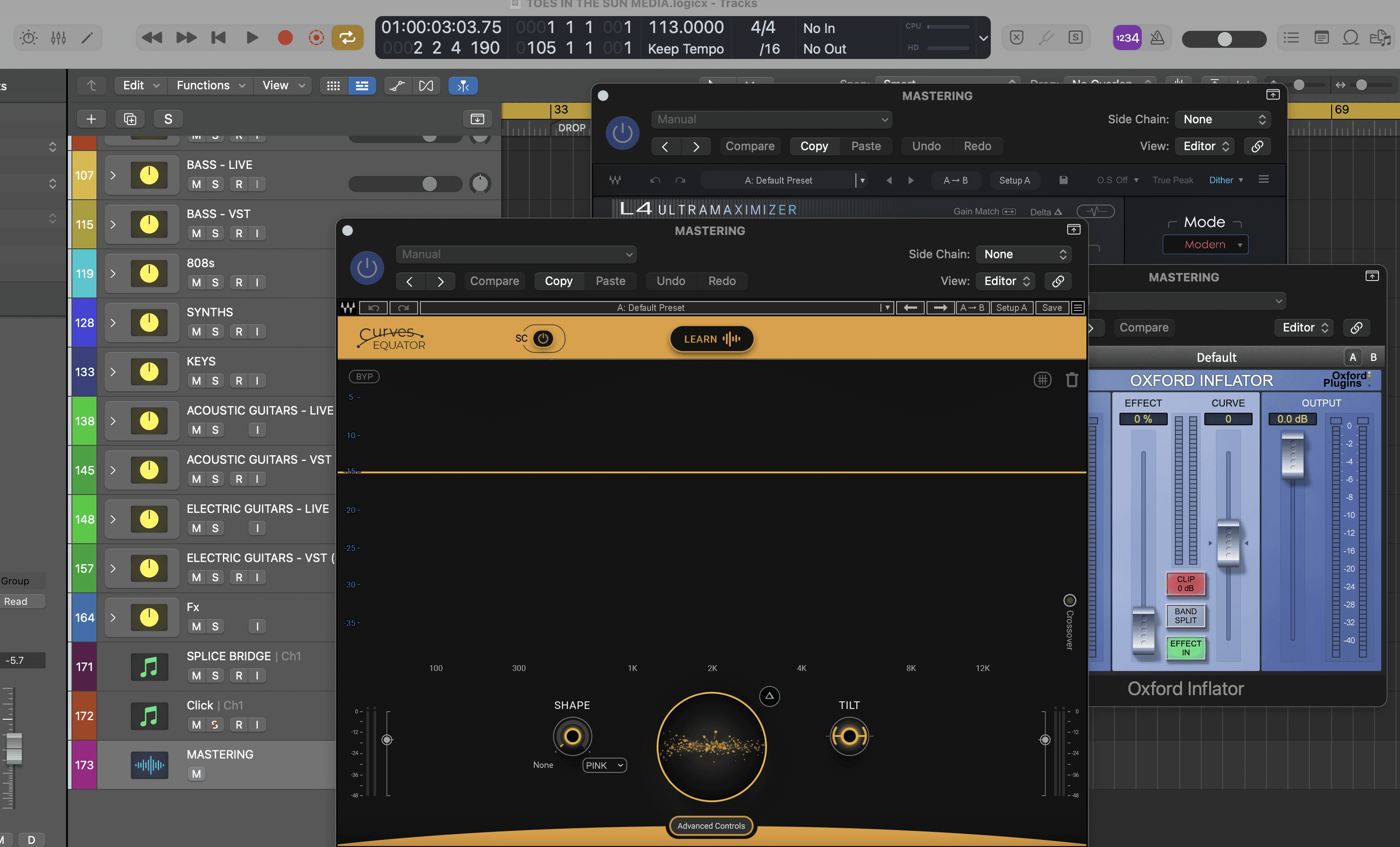Click the trash icon in Curves Equator
1400x847 pixels.
pos(1072,379)
